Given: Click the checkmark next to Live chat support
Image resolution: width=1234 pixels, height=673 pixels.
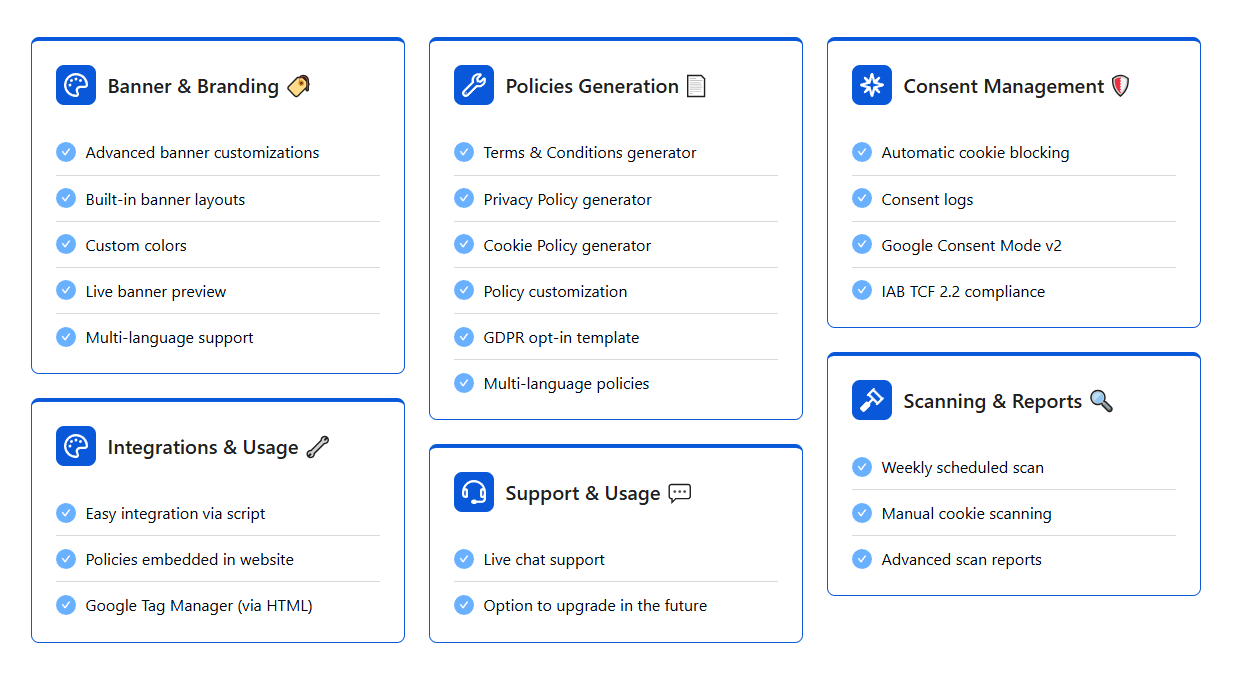Looking at the screenshot, I should tap(464, 559).
